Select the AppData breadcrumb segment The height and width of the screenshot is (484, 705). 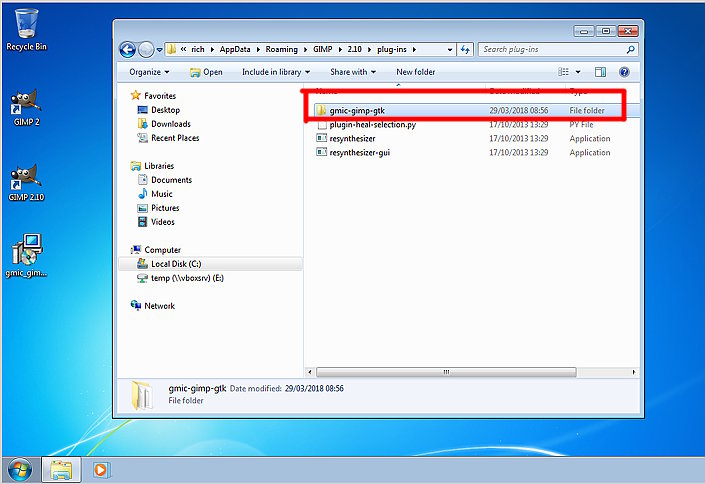[x=235, y=49]
